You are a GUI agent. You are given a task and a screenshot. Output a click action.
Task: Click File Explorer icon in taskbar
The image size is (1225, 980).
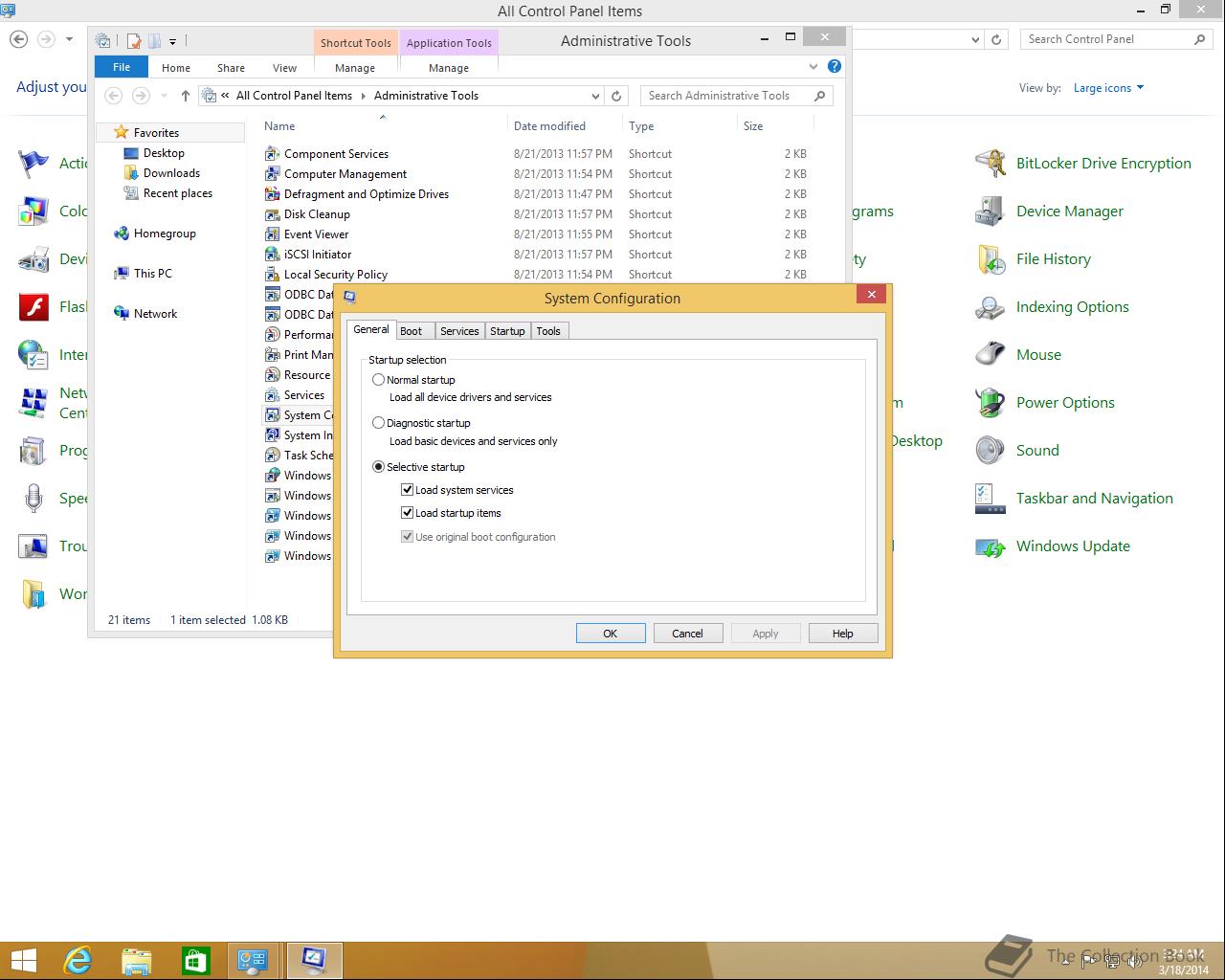pyautogui.click(x=137, y=960)
